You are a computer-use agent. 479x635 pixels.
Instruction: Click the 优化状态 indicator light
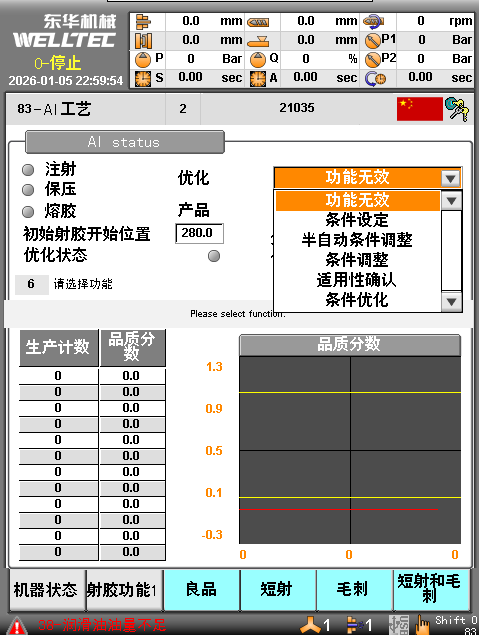point(214,256)
